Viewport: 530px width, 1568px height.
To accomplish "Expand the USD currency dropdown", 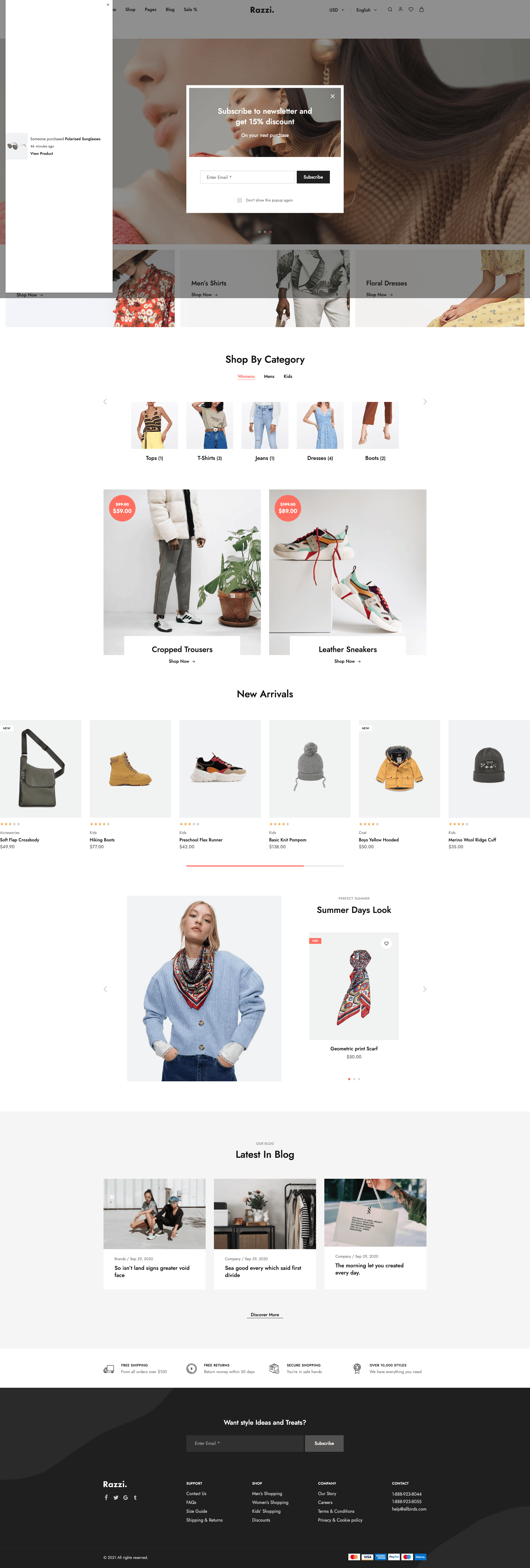I will 336,10.
